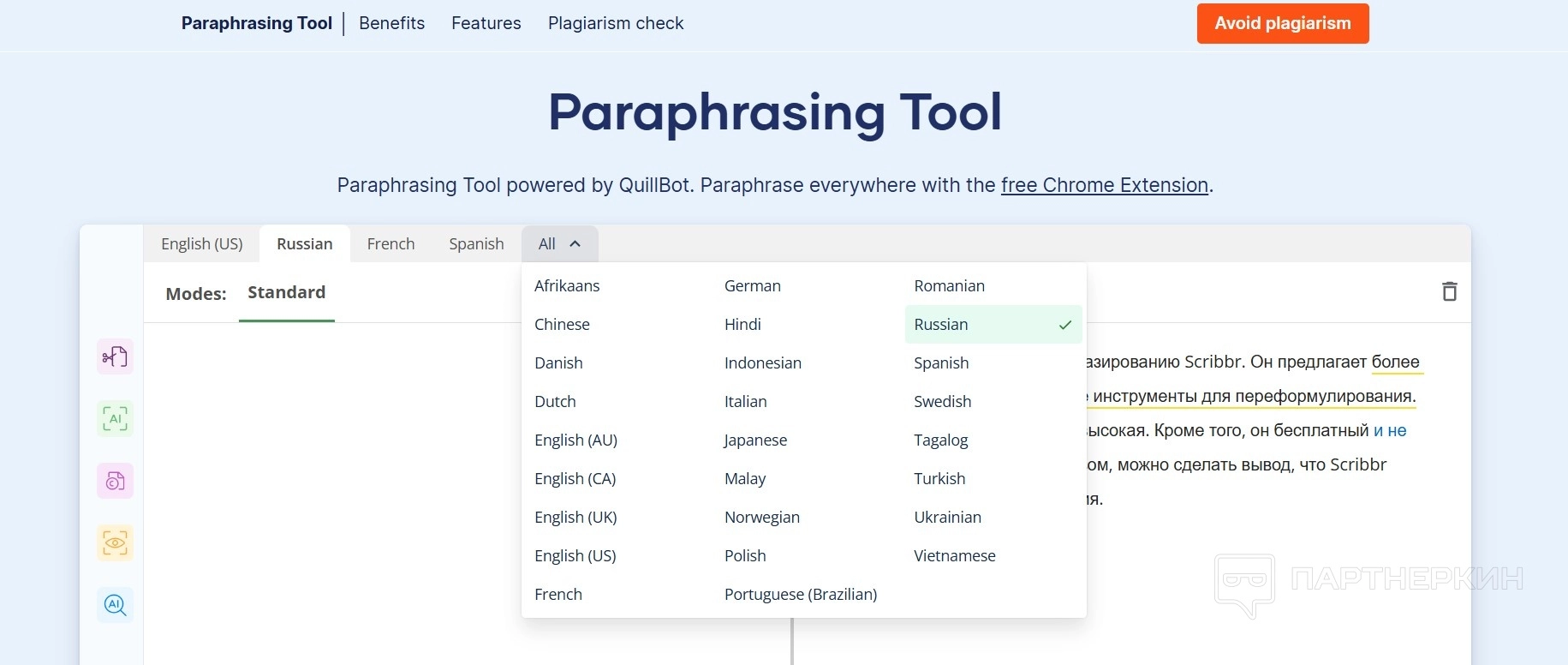The image size is (1568, 665).
Task: Open the free Chrome Extension link
Action: 1104,185
